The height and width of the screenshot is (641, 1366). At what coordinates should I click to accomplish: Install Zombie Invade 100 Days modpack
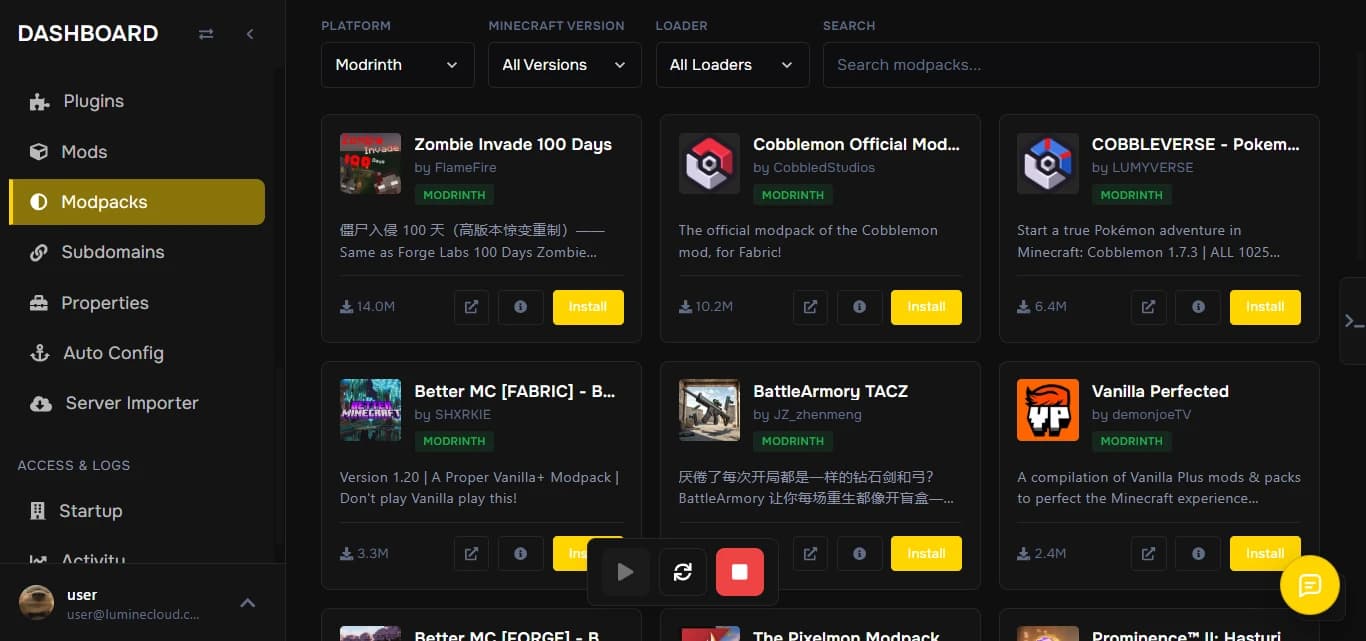coord(588,307)
